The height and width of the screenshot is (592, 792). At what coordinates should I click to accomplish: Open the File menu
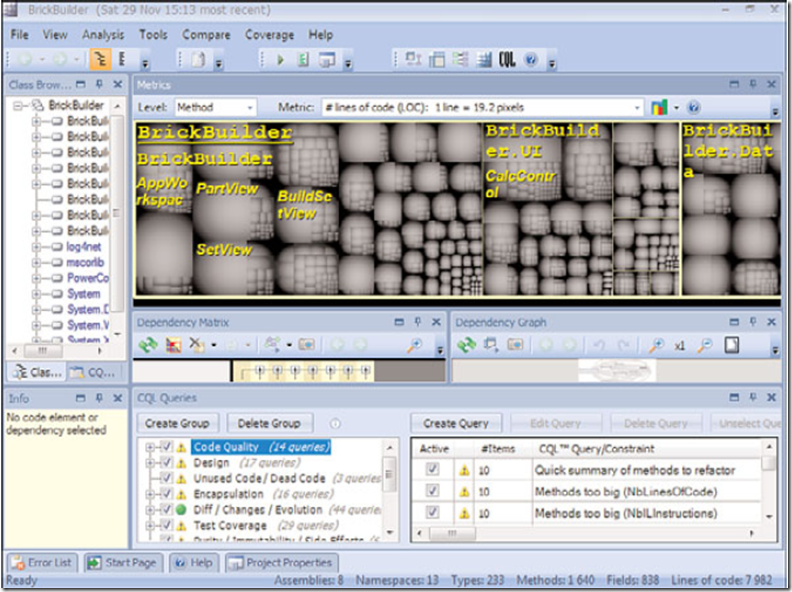(x=19, y=35)
